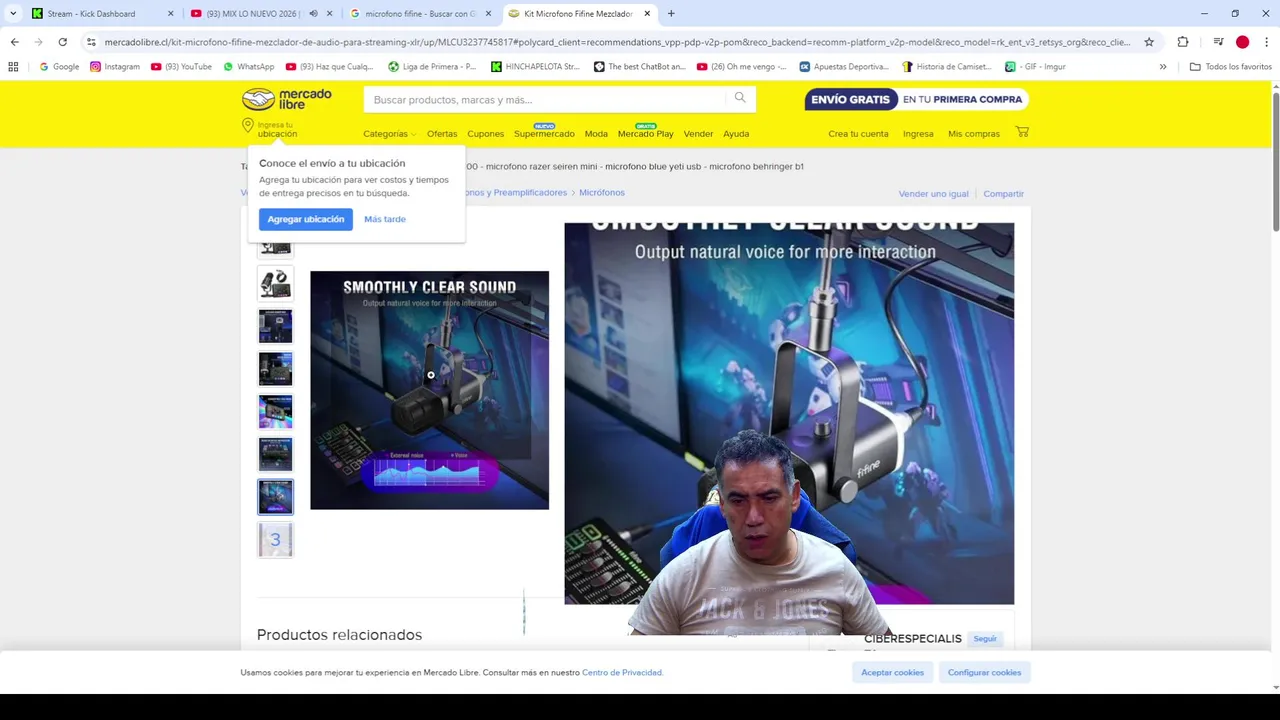The image size is (1280, 720).
Task: Mute the YouTube tab audio icon
Action: click(x=313, y=14)
